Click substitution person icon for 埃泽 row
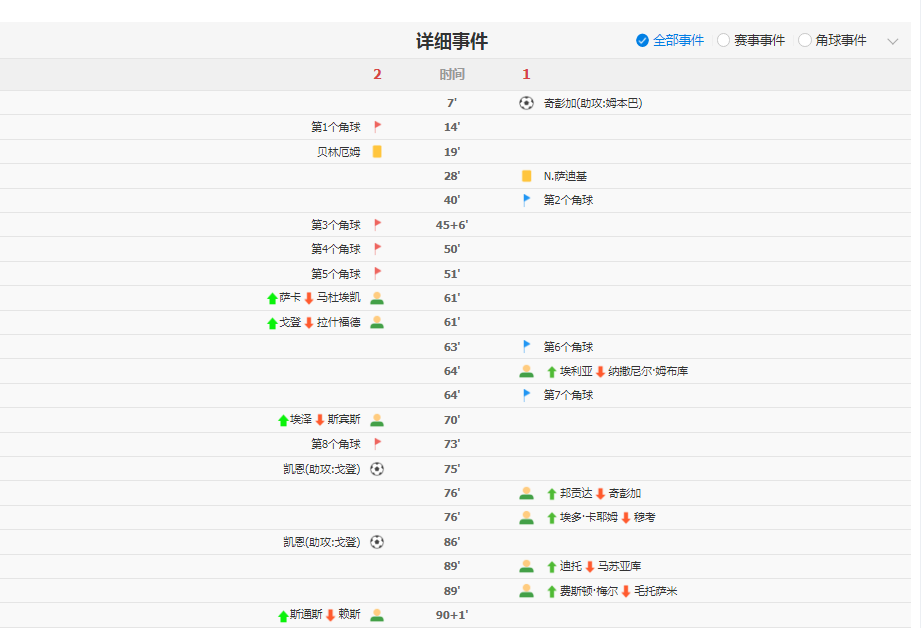This screenshot has width=921, height=628. [x=377, y=420]
